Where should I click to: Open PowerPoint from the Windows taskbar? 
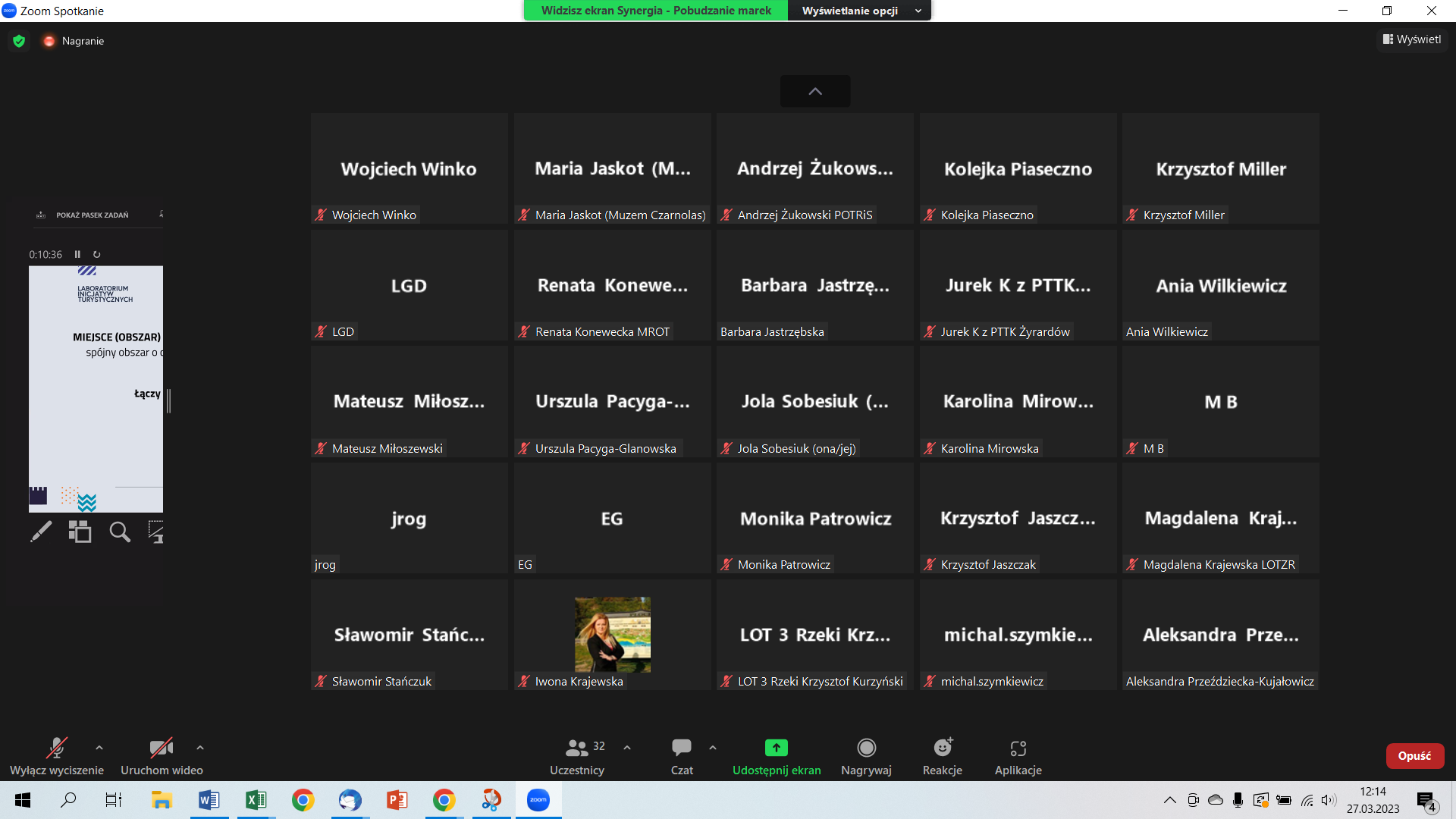point(397,800)
